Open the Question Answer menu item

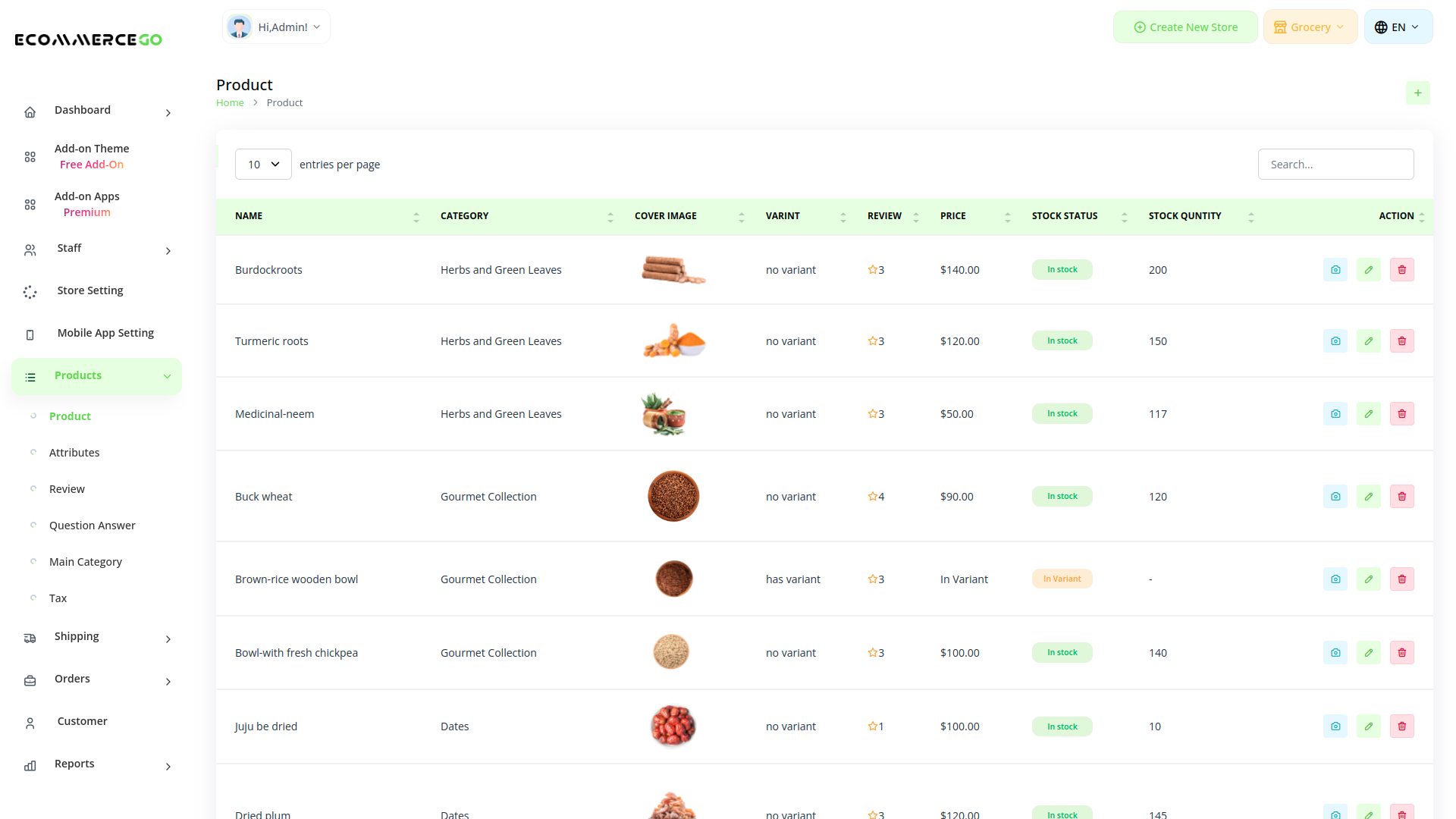pos(92,525)
